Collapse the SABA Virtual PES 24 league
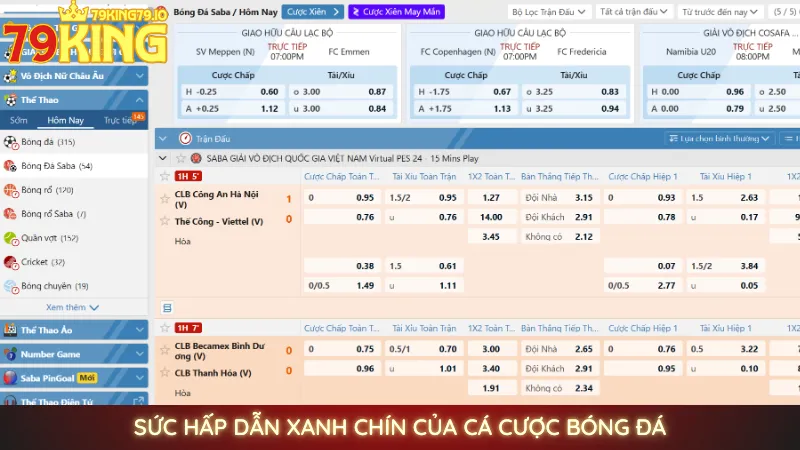The width and height of the screenshot is (800, 450). point(163,158)
